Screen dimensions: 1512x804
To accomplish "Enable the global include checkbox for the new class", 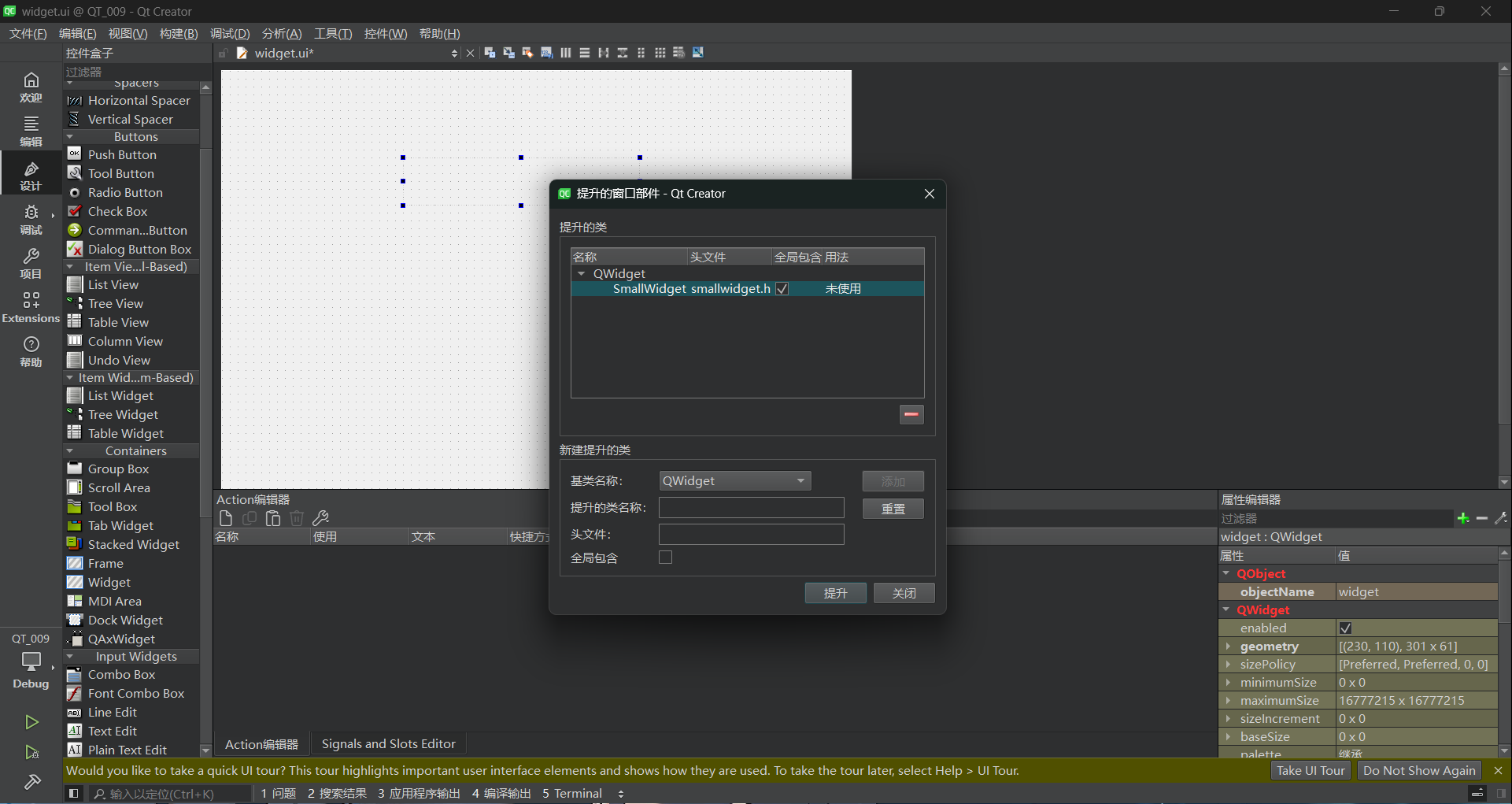I will coord(666,558).
